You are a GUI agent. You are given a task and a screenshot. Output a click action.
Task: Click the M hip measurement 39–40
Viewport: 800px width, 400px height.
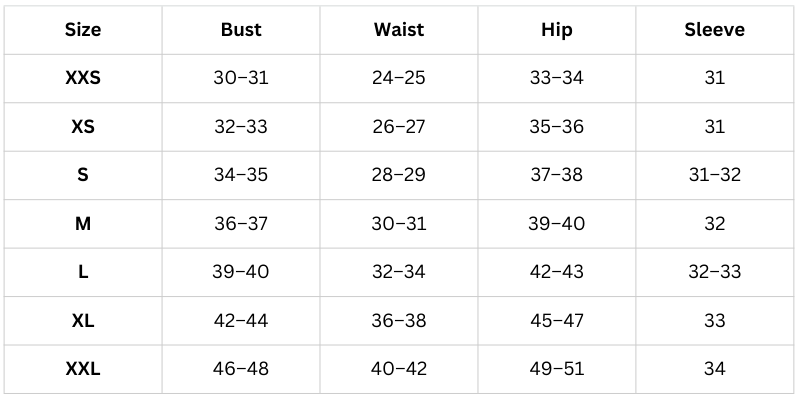tap(556, 224)
